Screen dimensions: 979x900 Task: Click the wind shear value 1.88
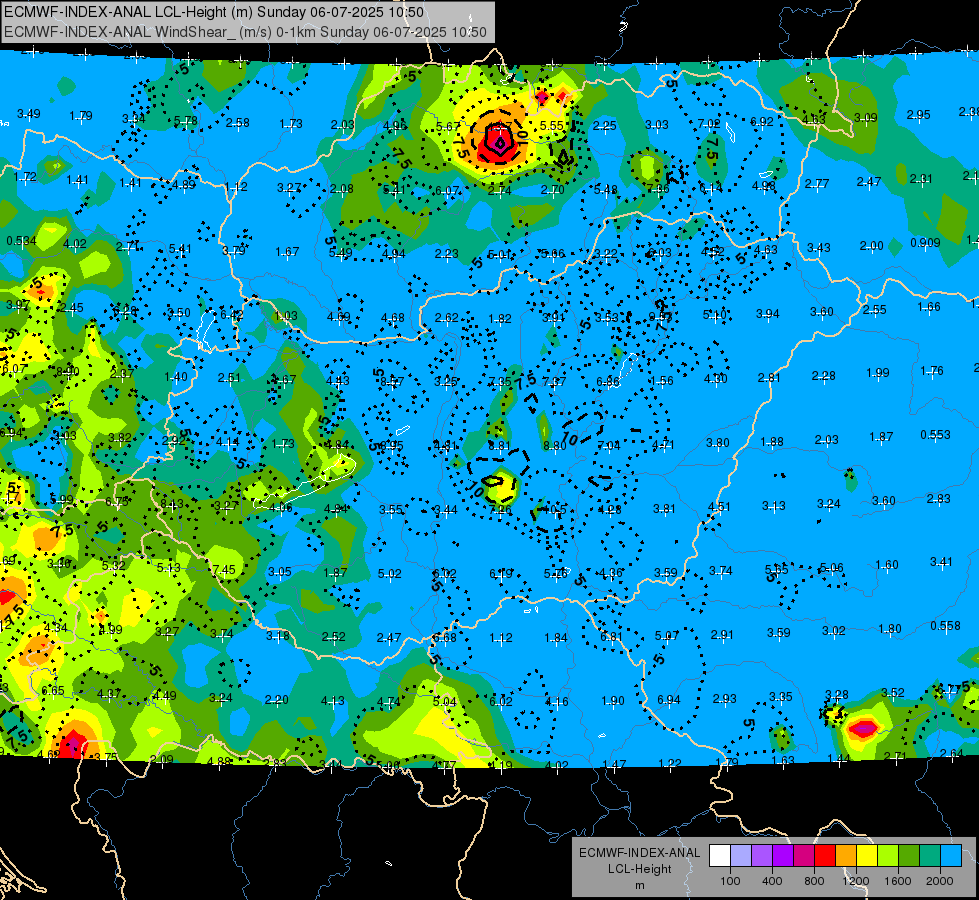[x=772, y=442]
